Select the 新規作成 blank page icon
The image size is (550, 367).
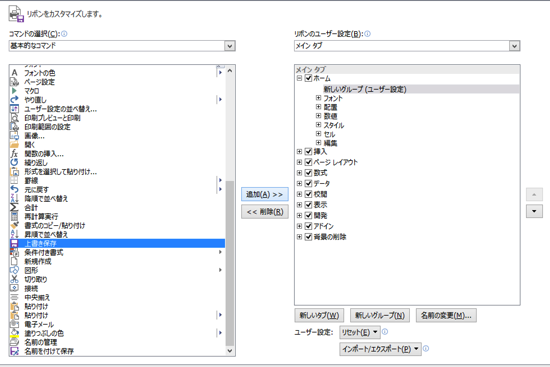pyautogui.click(x=14, y=261)
